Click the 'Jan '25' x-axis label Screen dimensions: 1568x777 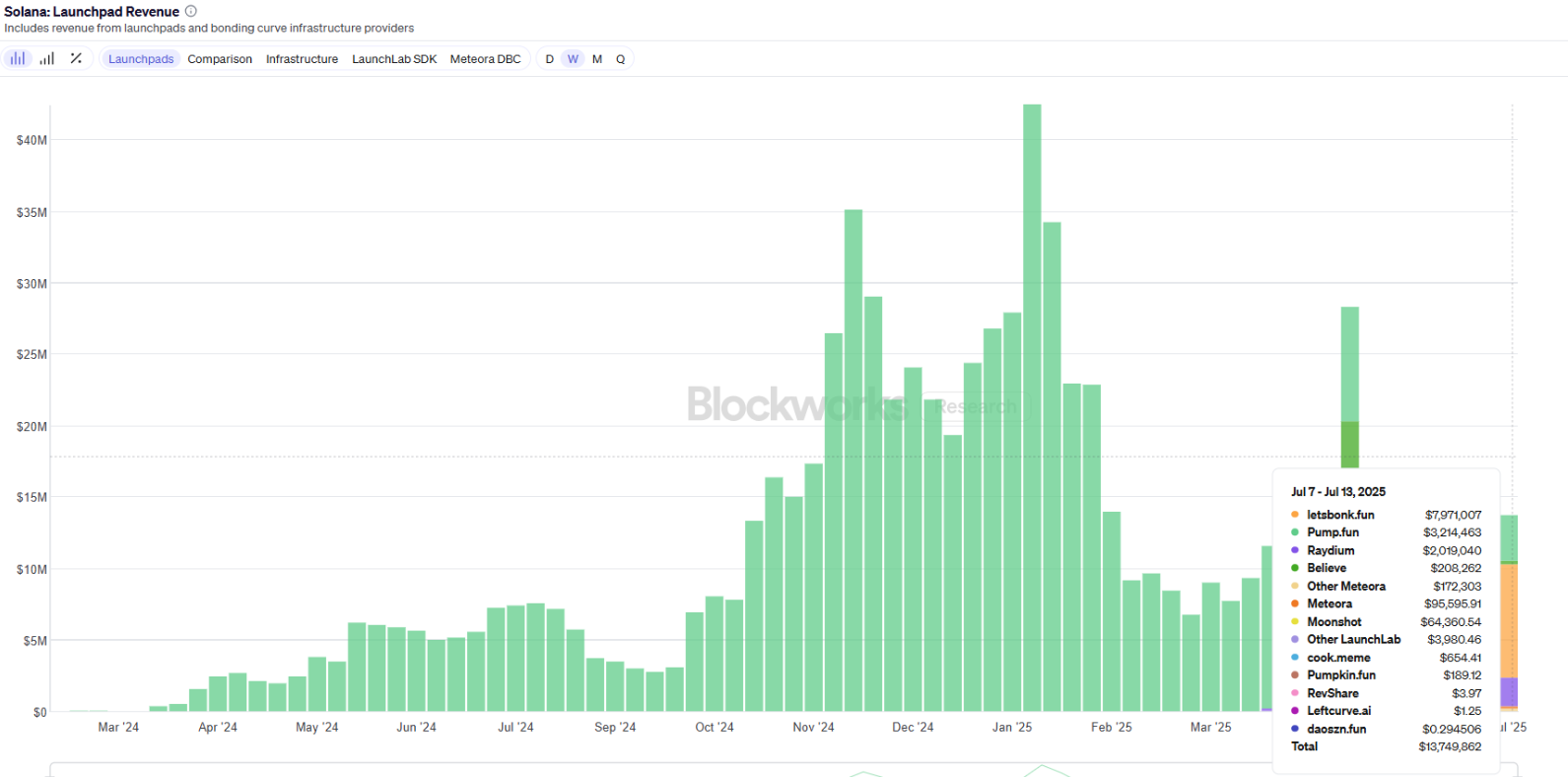click(1012, 727)
